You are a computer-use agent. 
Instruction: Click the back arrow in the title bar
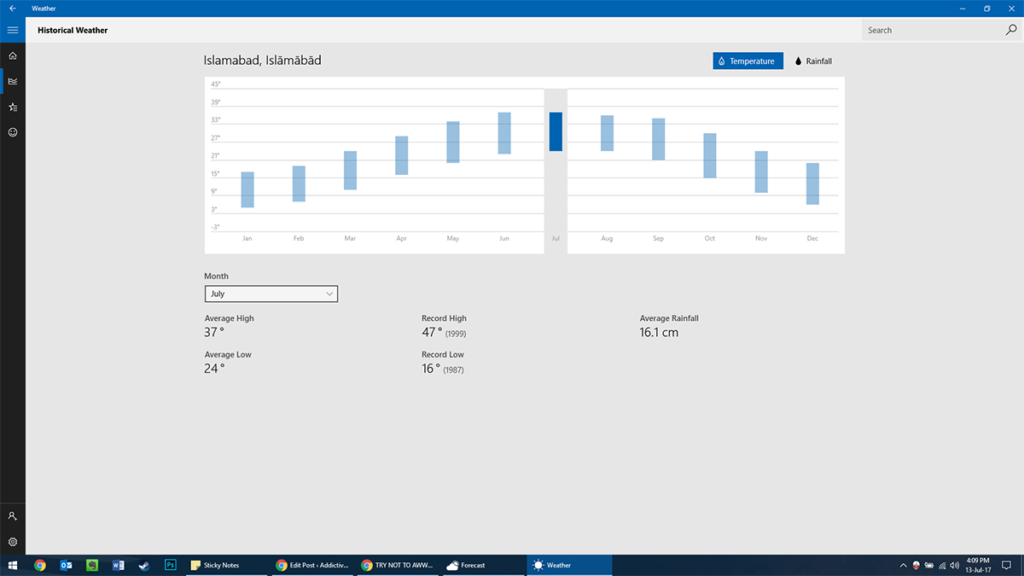click(x=12, y=8)
